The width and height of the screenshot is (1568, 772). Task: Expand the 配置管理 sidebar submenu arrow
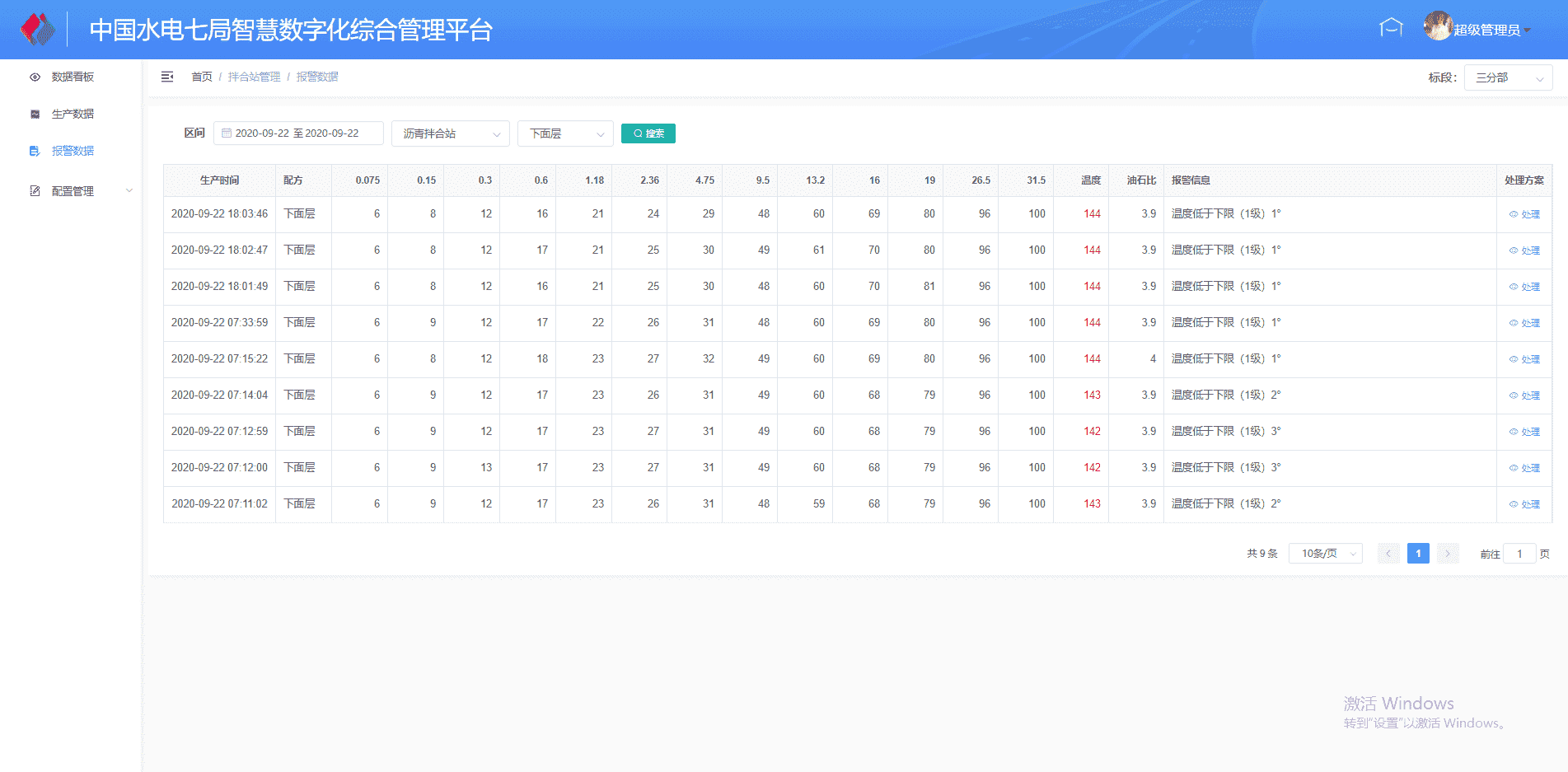click(129, 191)
